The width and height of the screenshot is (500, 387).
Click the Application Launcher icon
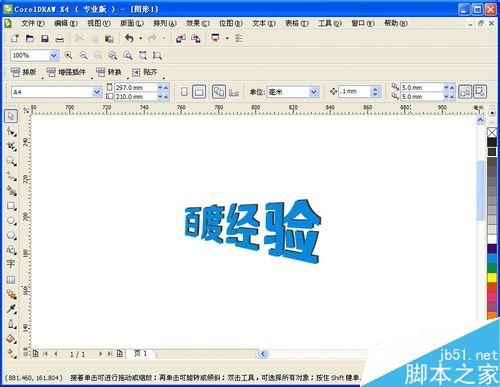[x=216, y=39]
